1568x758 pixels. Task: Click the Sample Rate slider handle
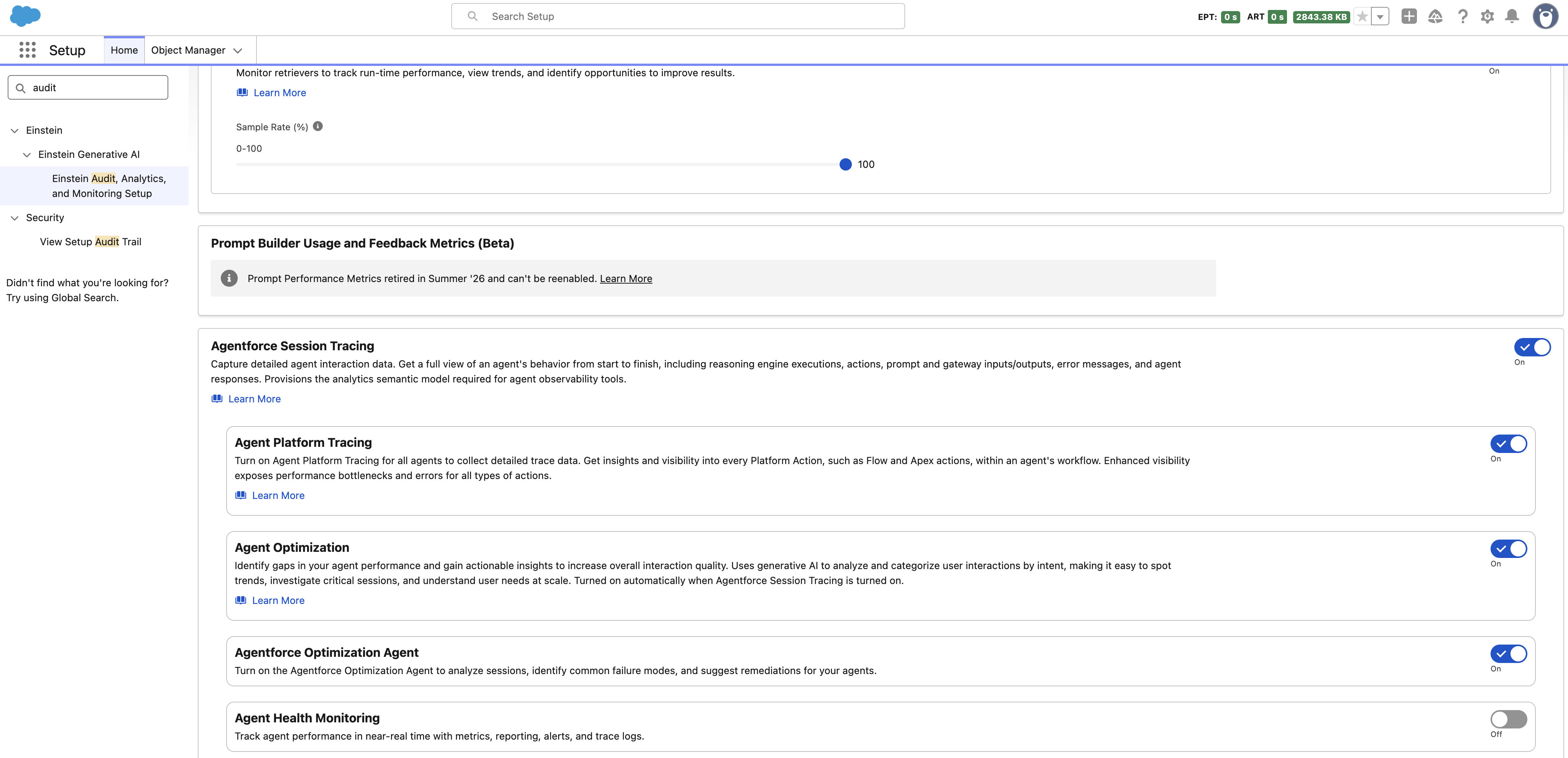pos(845,164)
